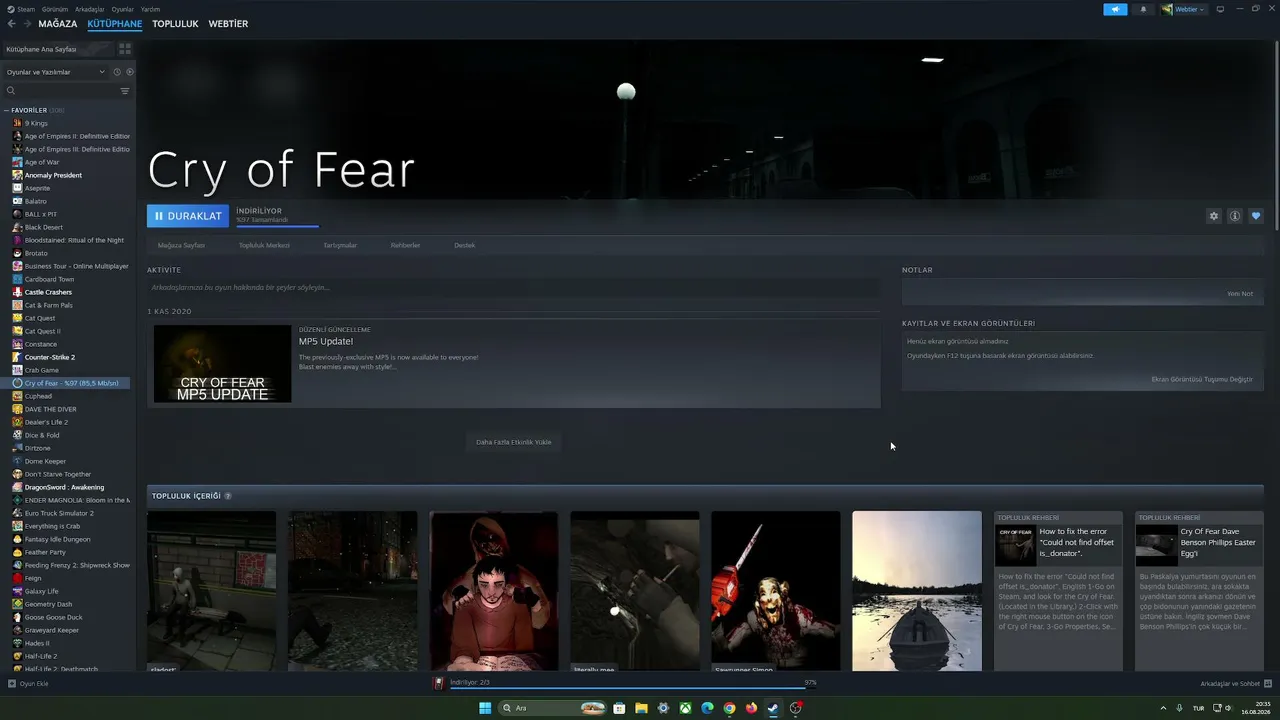Show recent games clock icon
The width and height of the screenshot is (1280, 720).
coord(117,72)
